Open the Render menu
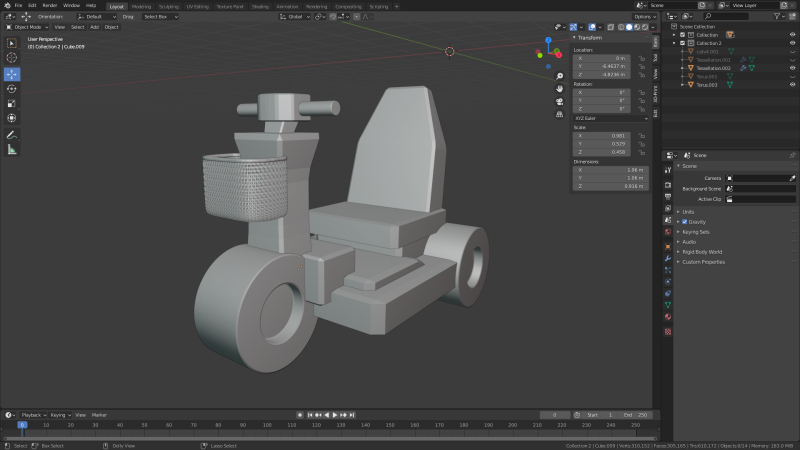This screenshot has width=800, height=450. tap(50, 5)
